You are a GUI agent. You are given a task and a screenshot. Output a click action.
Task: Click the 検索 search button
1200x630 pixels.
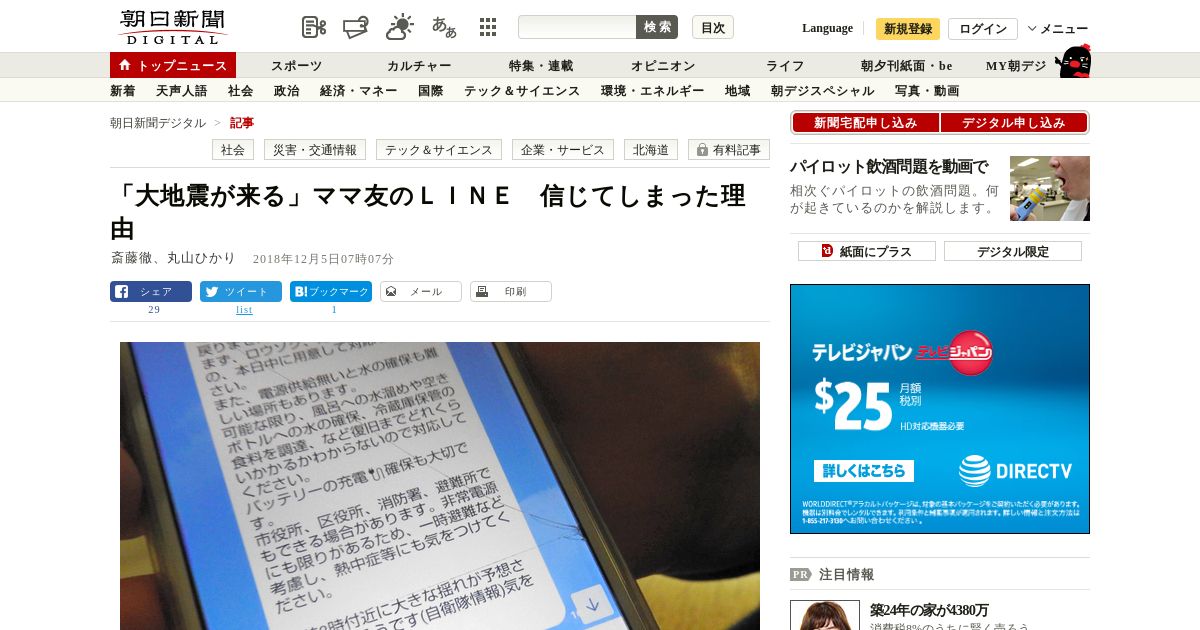tap(657, 27)
